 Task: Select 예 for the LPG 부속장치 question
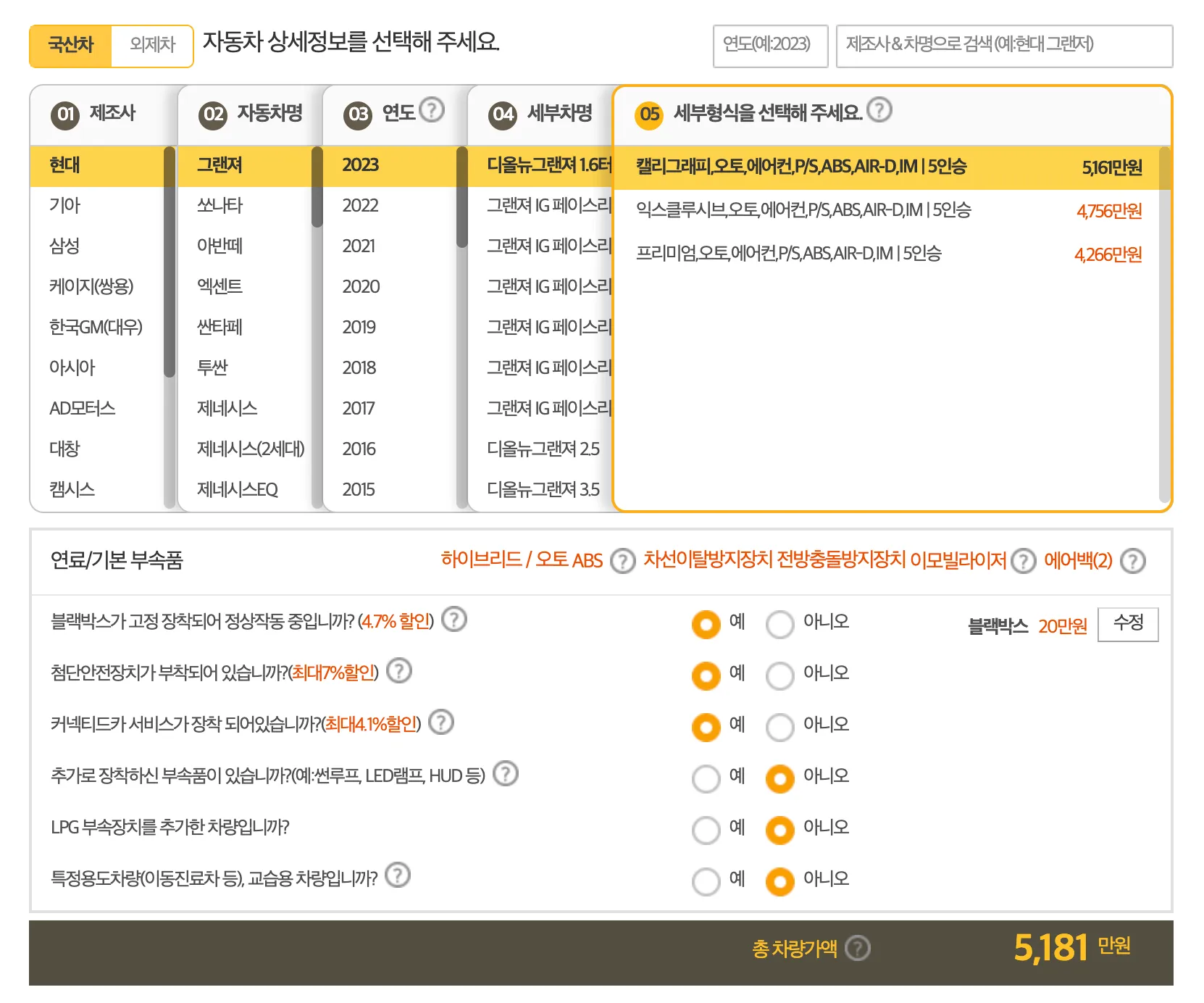tap(706, 830)
